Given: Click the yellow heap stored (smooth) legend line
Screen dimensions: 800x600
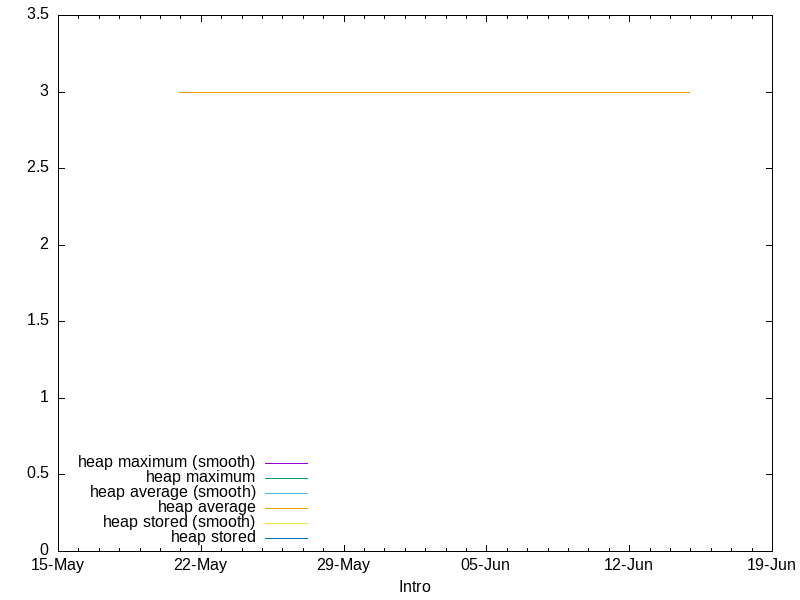Looking at the screenshot, I should click(286, 523).
